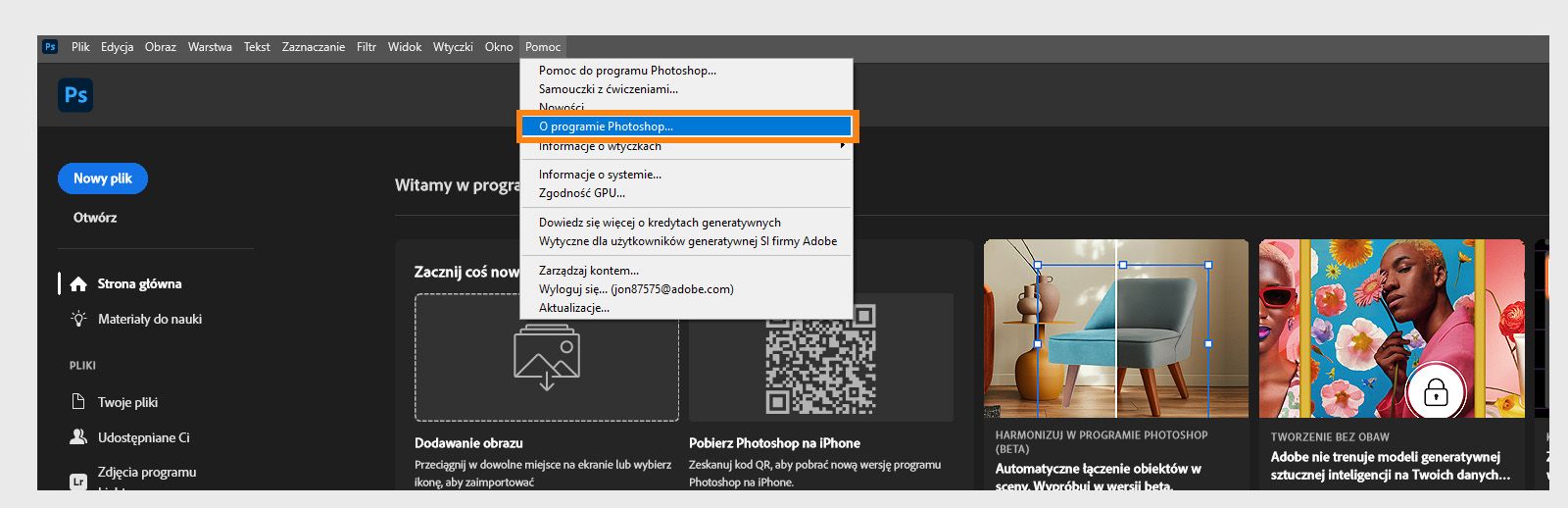
Task: Click the import image icon in drop zone
Action: point(547,358)
